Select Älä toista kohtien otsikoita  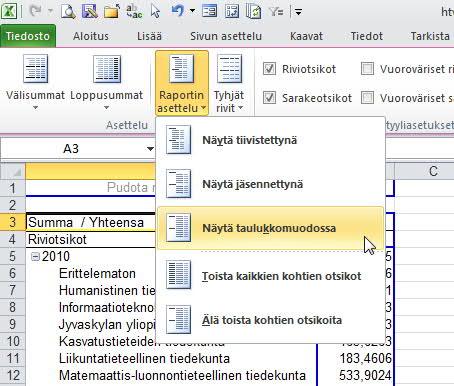(x=270, y=320)
